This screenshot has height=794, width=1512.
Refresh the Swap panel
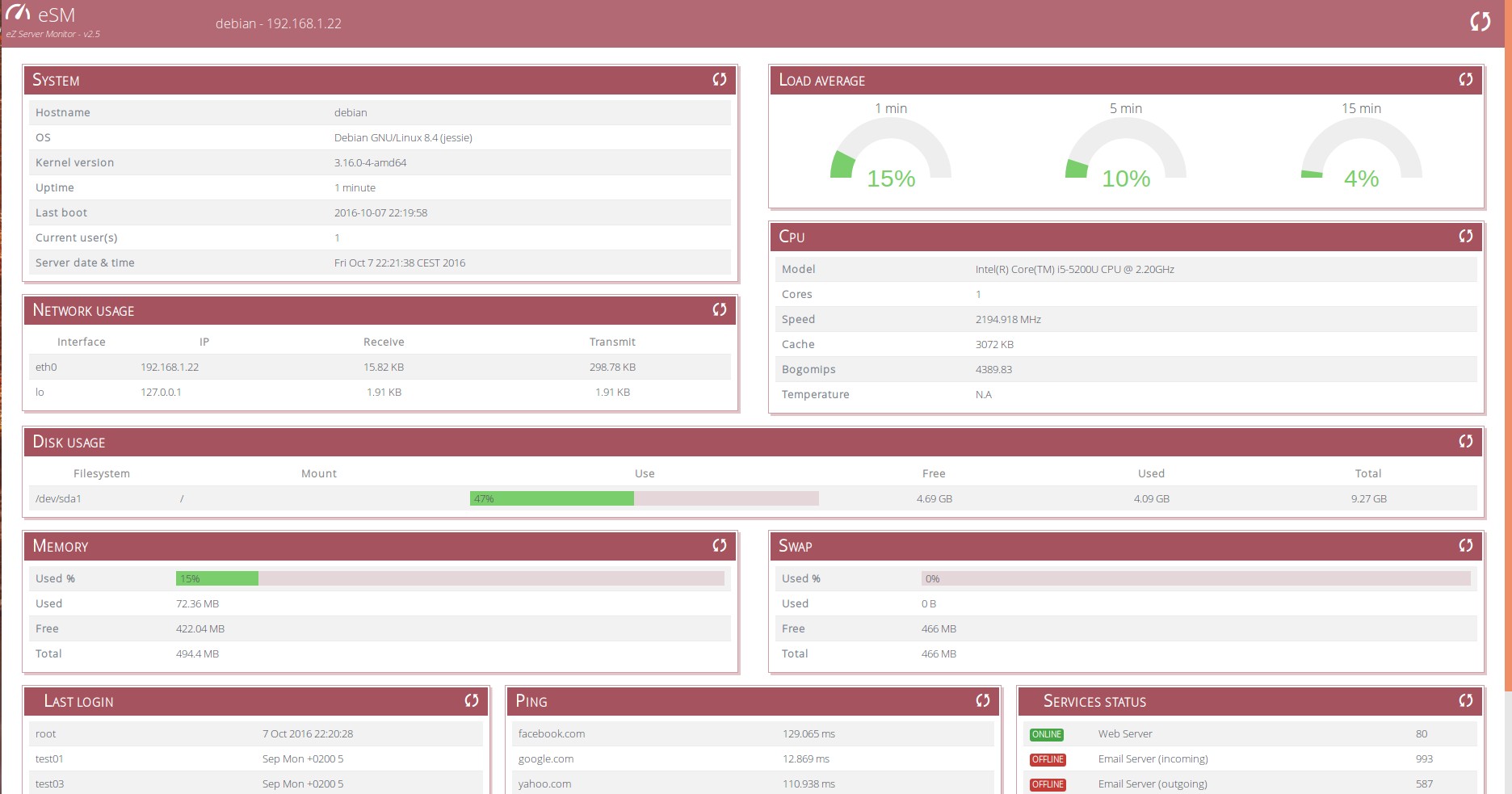[1465, 545]
